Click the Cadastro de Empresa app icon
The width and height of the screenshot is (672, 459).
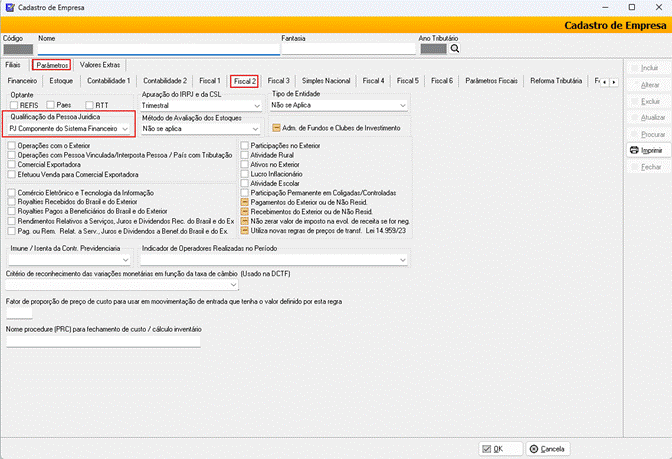[x=9, y=7]
